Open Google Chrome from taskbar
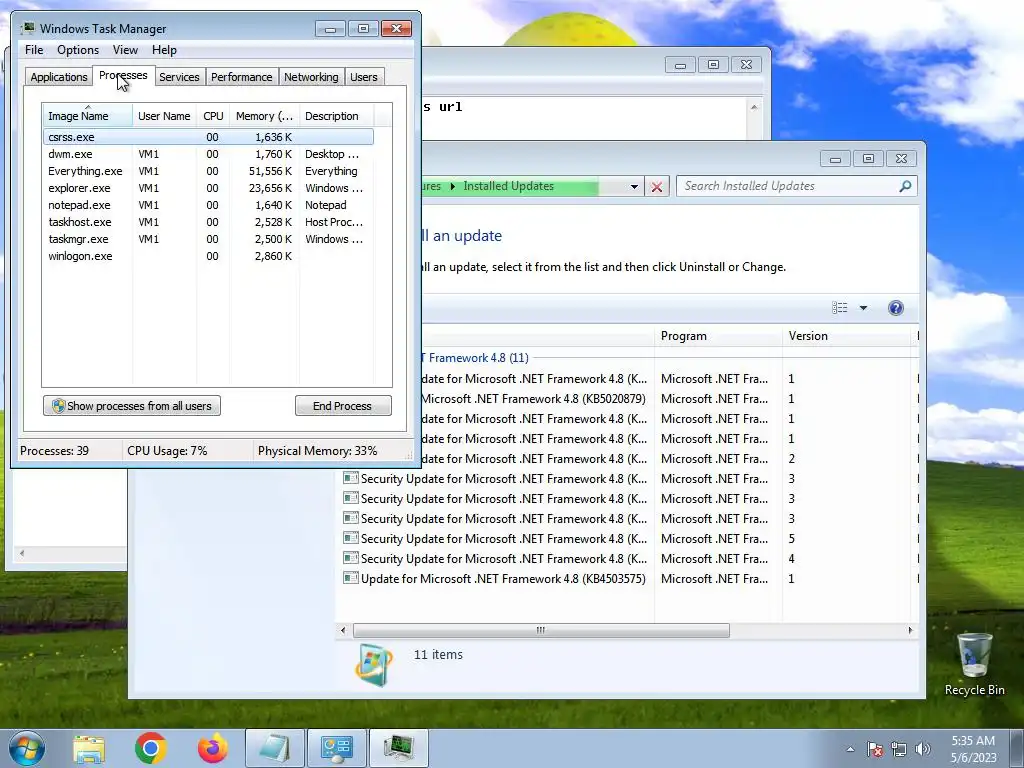Screen dimensions: 1024x768 coord(150,748)
